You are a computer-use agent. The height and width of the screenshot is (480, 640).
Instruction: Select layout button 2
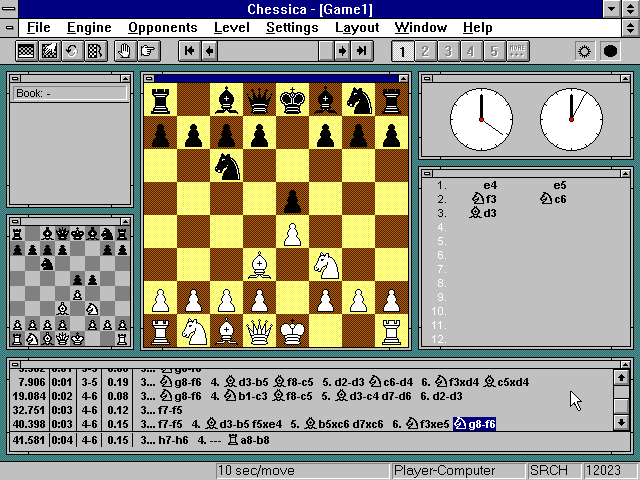425,51
